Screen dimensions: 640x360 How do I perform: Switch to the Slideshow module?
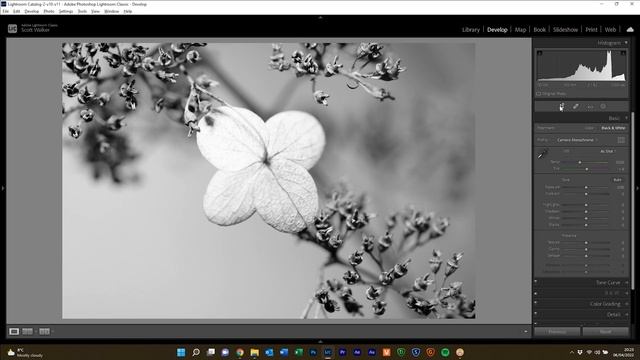565,30
